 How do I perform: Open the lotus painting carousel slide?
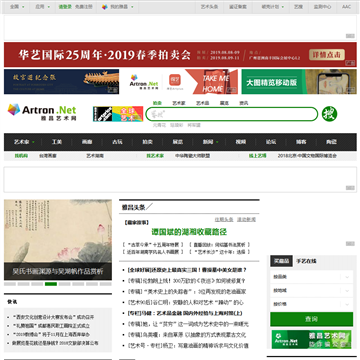pyautogui.click(x=58, y=240)
